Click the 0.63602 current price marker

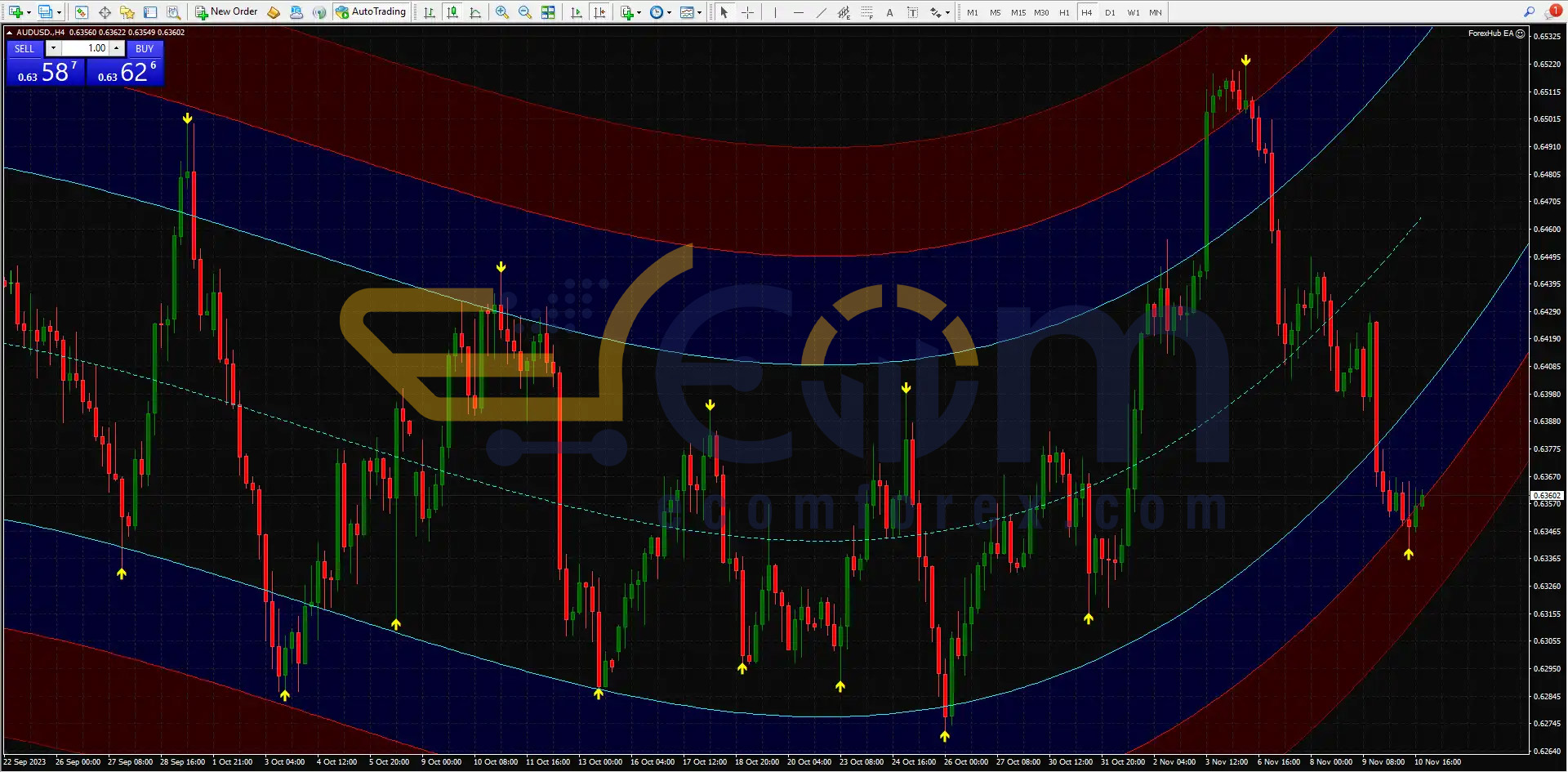[x=1547, y=496]
